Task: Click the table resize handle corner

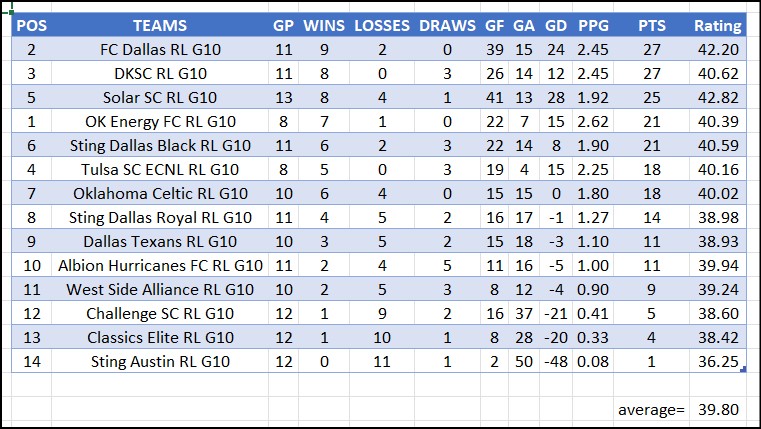Action: 745,370
